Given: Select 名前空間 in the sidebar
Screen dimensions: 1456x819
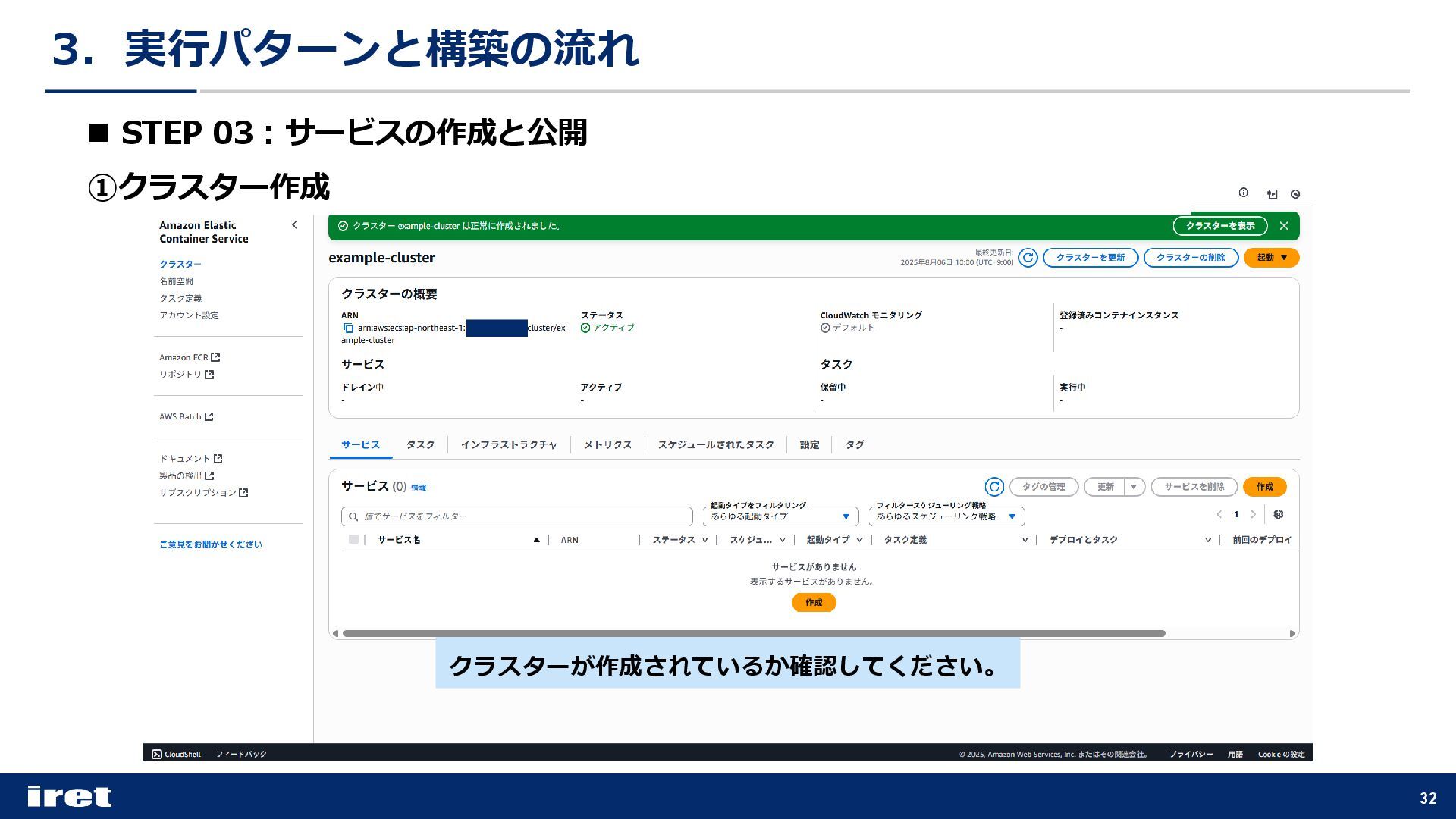Looking at the screenshot, I should pos(176,281).
